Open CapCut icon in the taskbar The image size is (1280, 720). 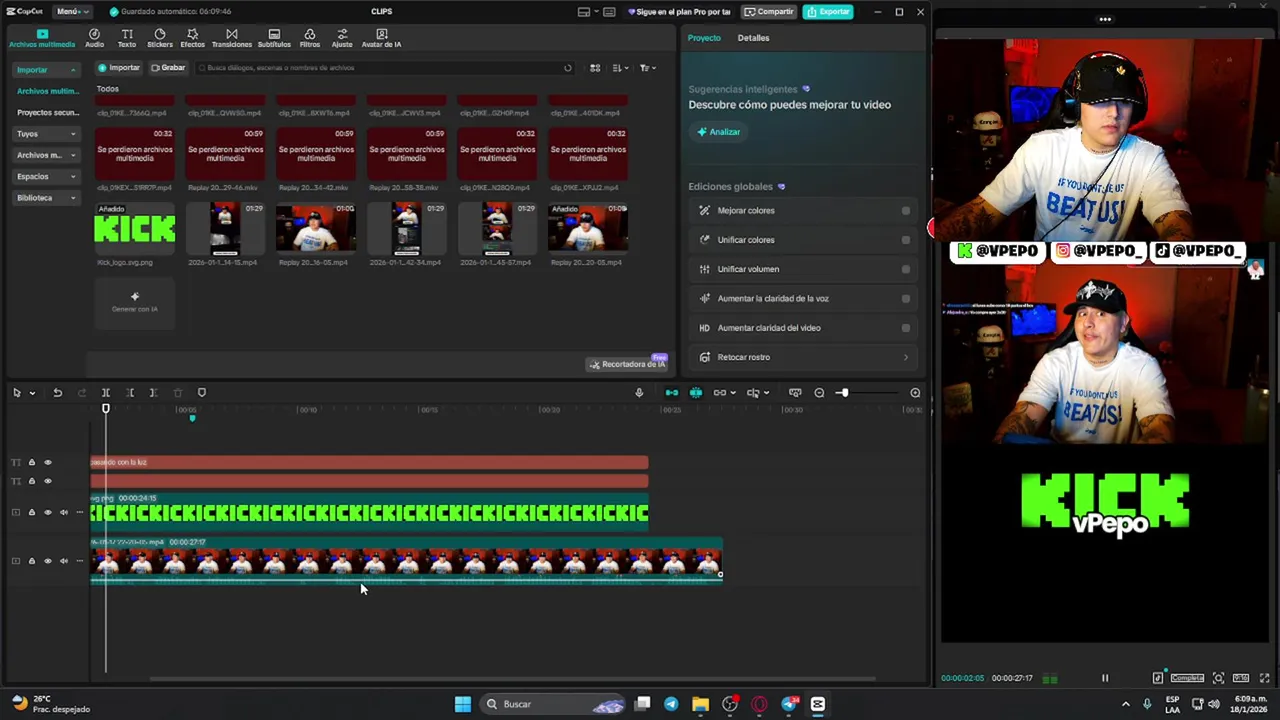coord(817,704)
